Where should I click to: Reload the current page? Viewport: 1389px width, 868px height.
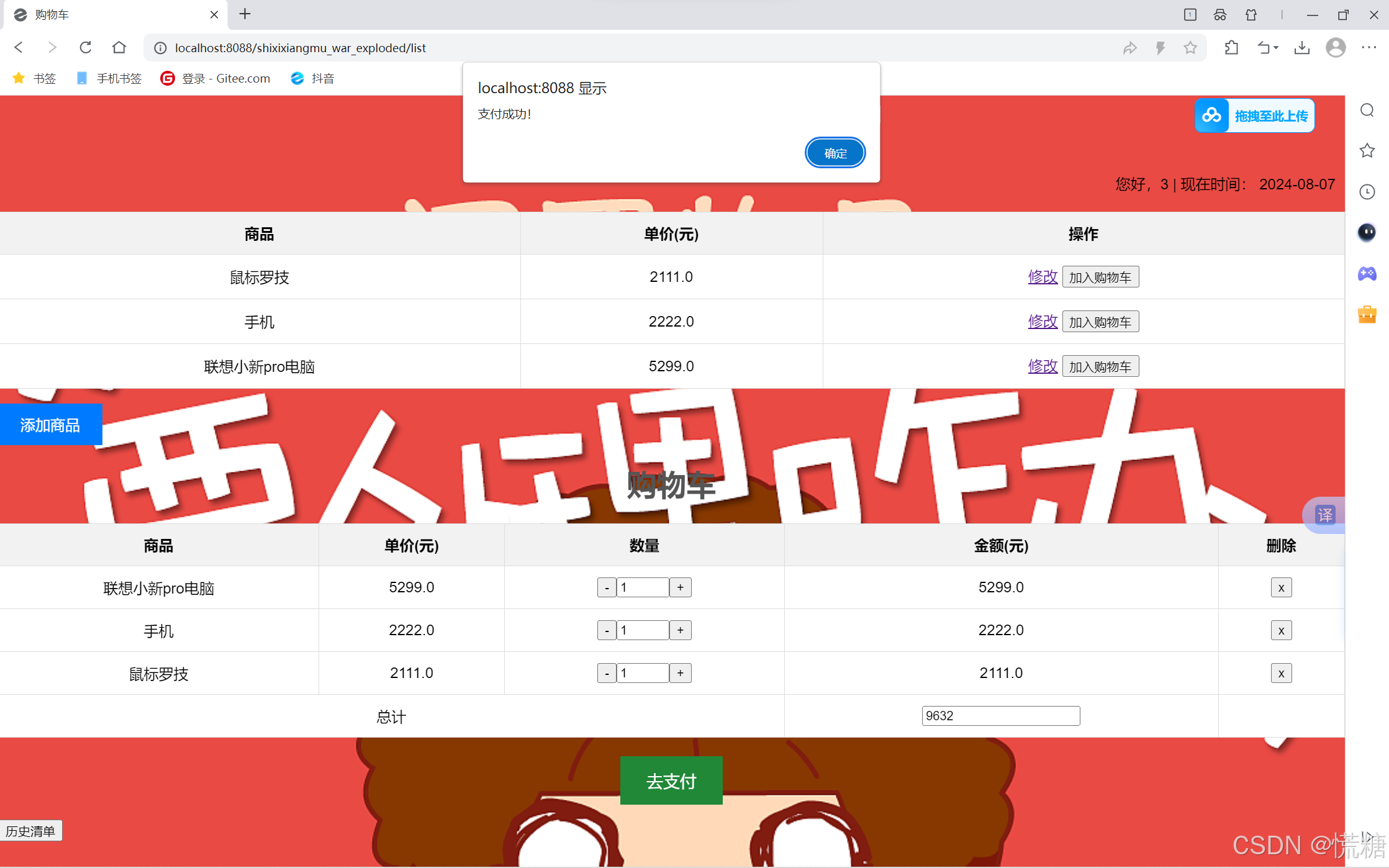click(86, 47)
